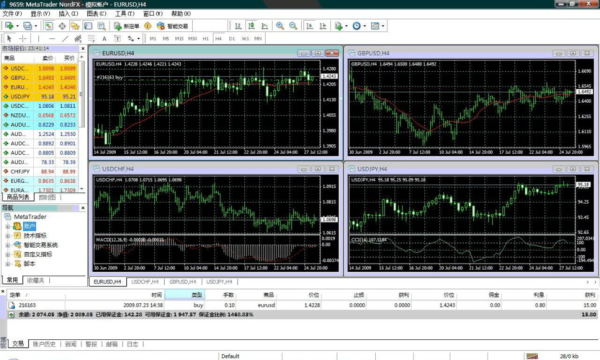Toggle Chart Shift
Image resolution: width=600 pixels, height=360 pixels.
click(323, 26)
